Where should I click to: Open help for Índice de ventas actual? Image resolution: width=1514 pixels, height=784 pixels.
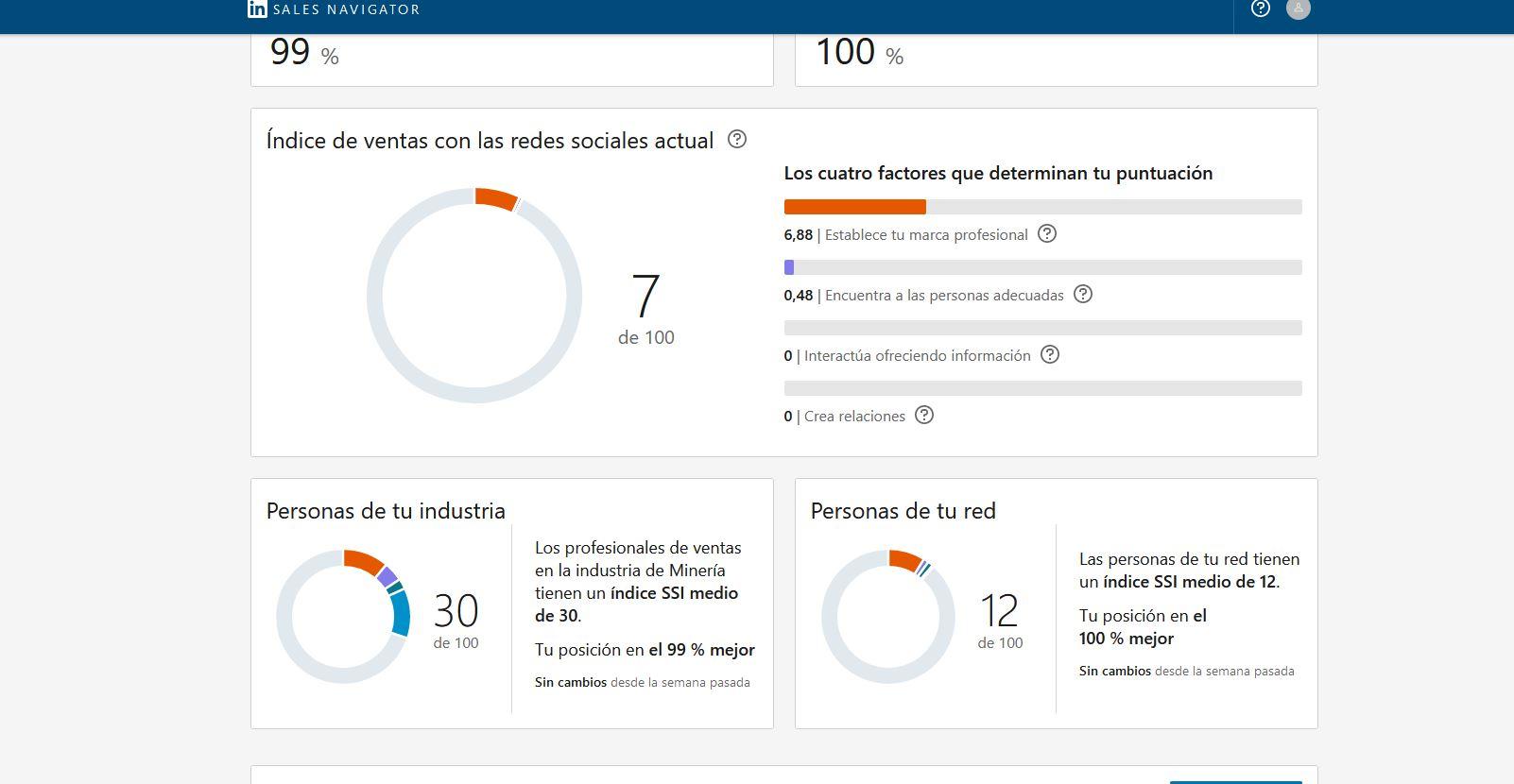pos(737,140)
